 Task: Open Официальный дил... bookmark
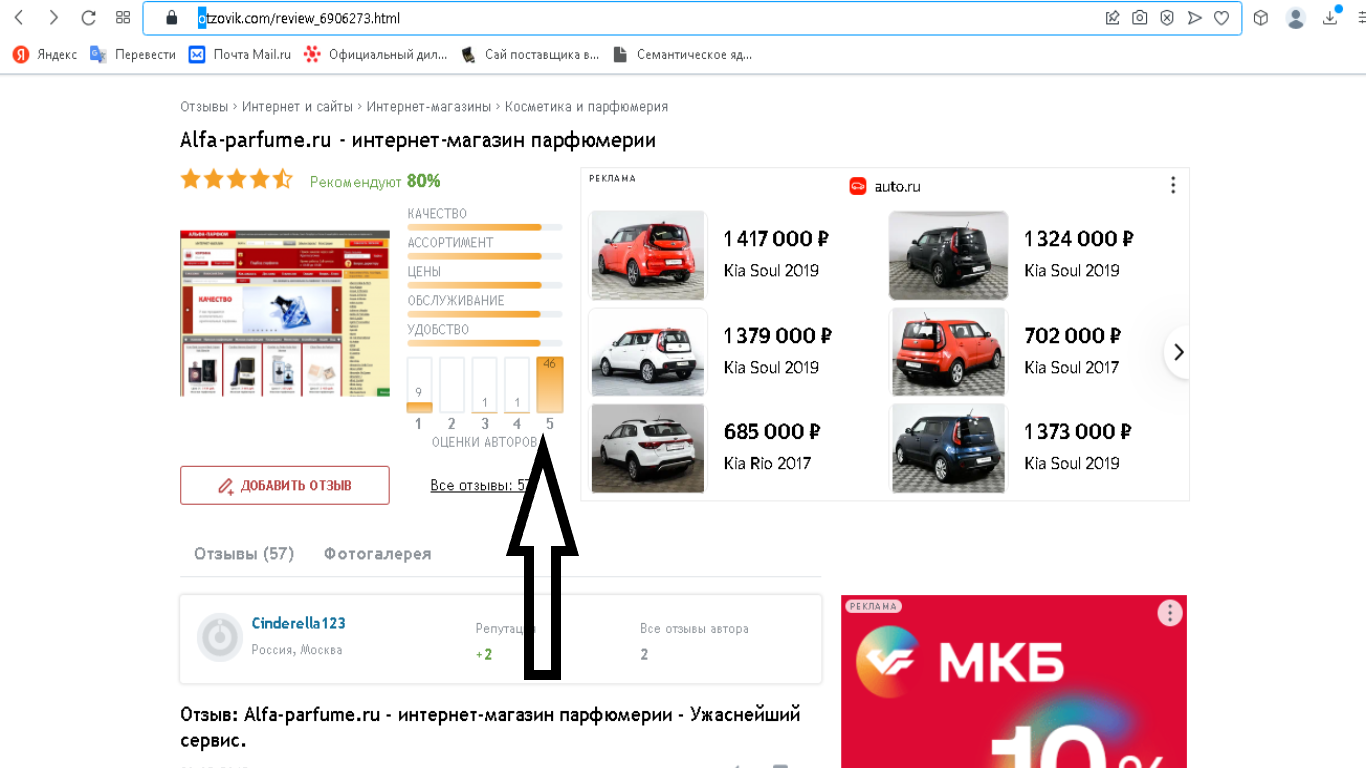coord(376,54)
